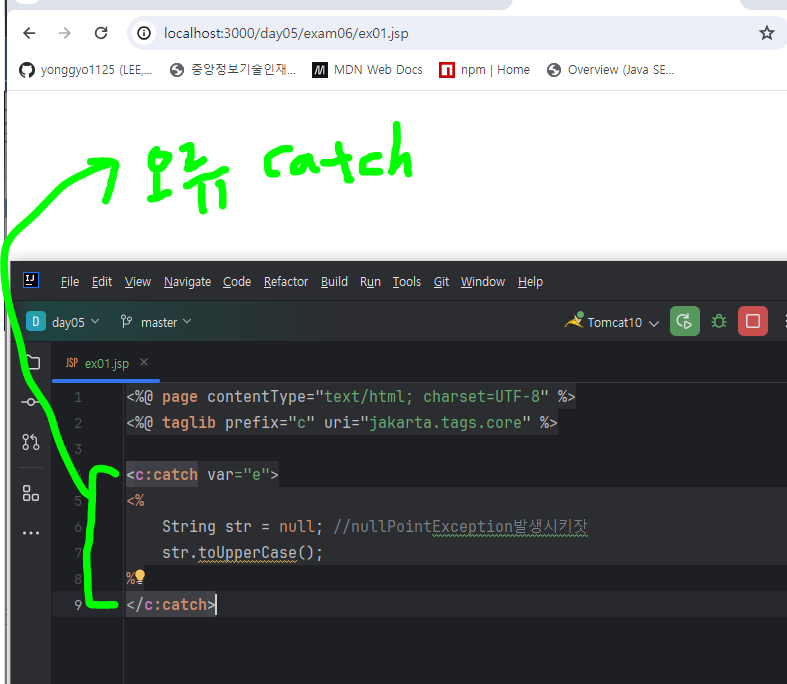787x684 pixels.
Task: Click the jakarta.tags.core uri value
Action: point(445,423)
